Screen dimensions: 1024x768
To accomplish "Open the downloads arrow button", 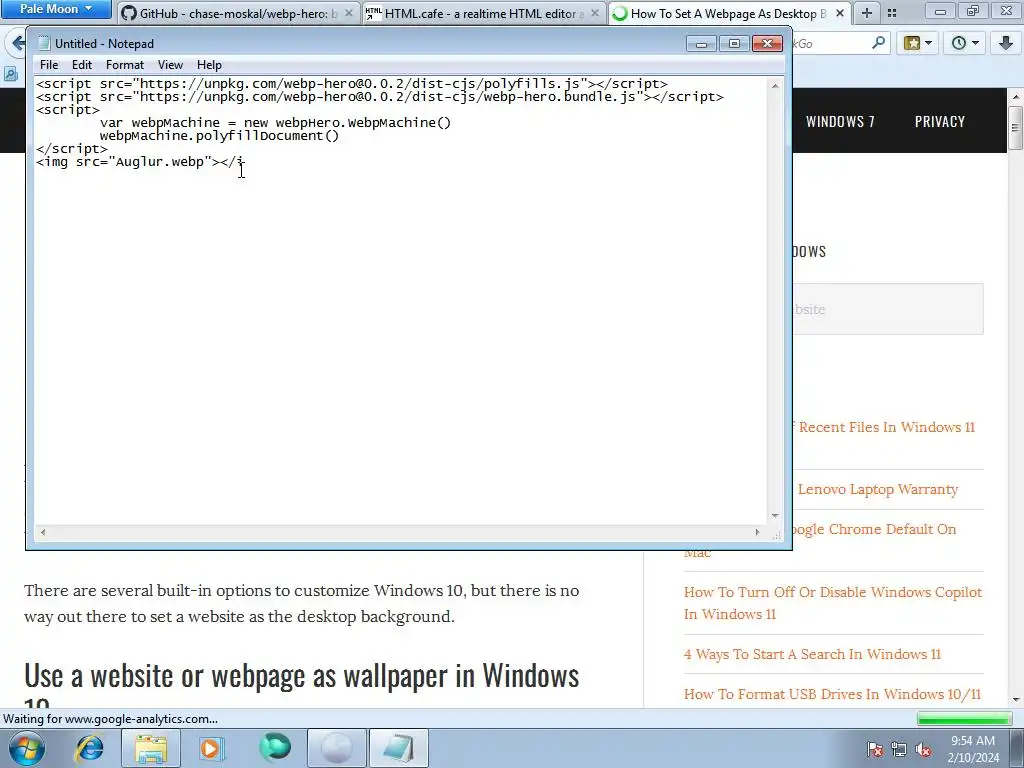I will (x=1006, y=43).
